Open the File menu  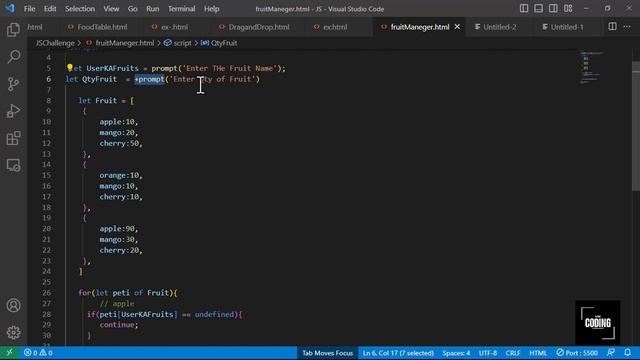(29, 9)
